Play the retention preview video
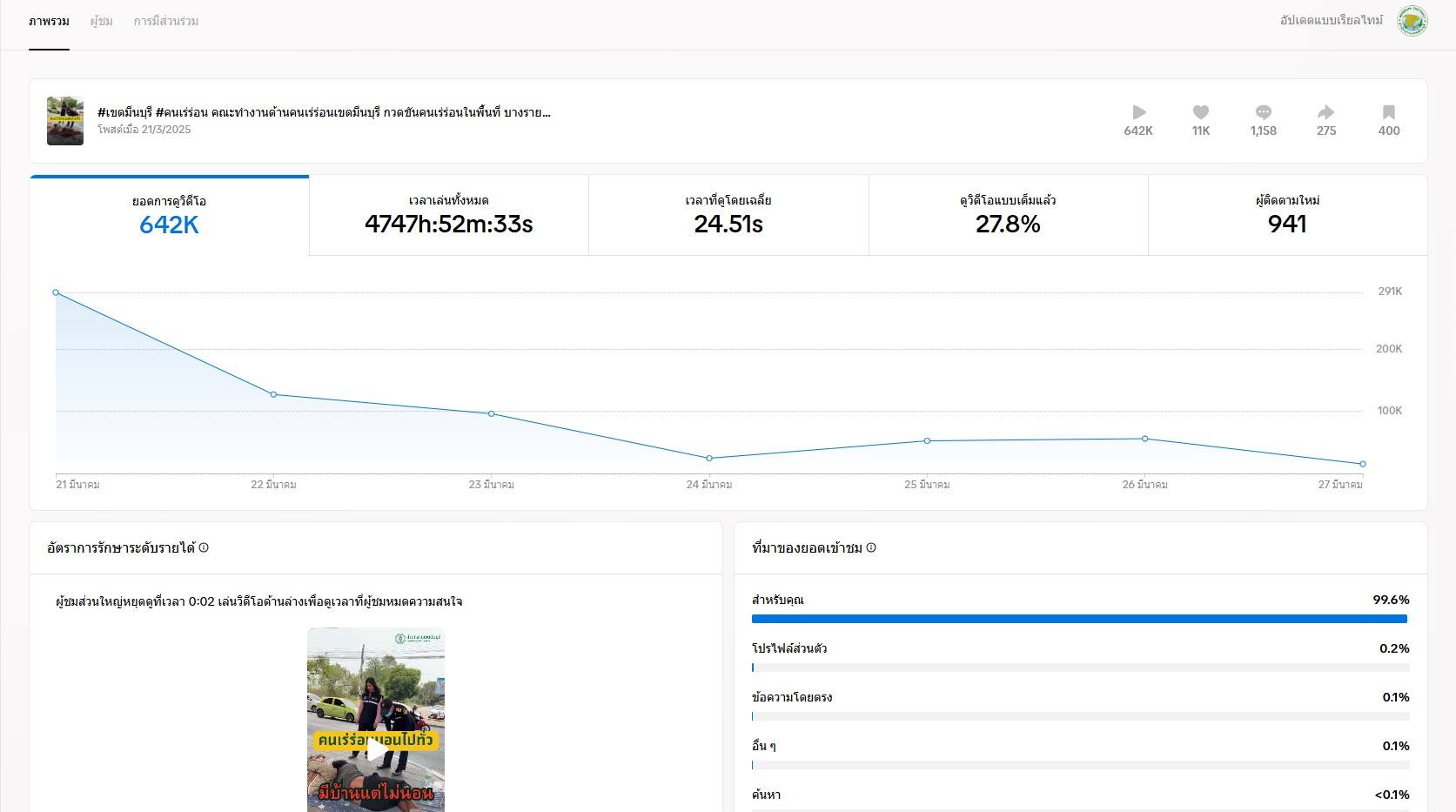 point(376,749)
